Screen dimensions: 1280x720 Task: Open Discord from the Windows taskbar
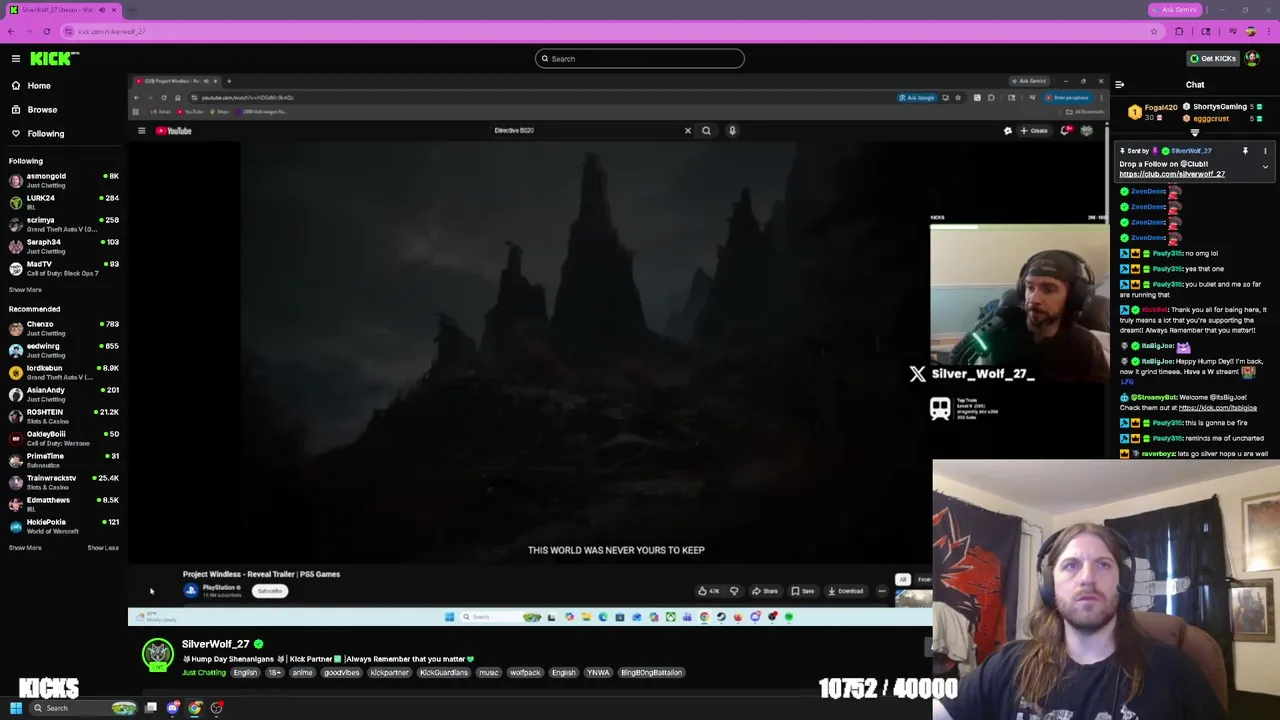[173, 708]
